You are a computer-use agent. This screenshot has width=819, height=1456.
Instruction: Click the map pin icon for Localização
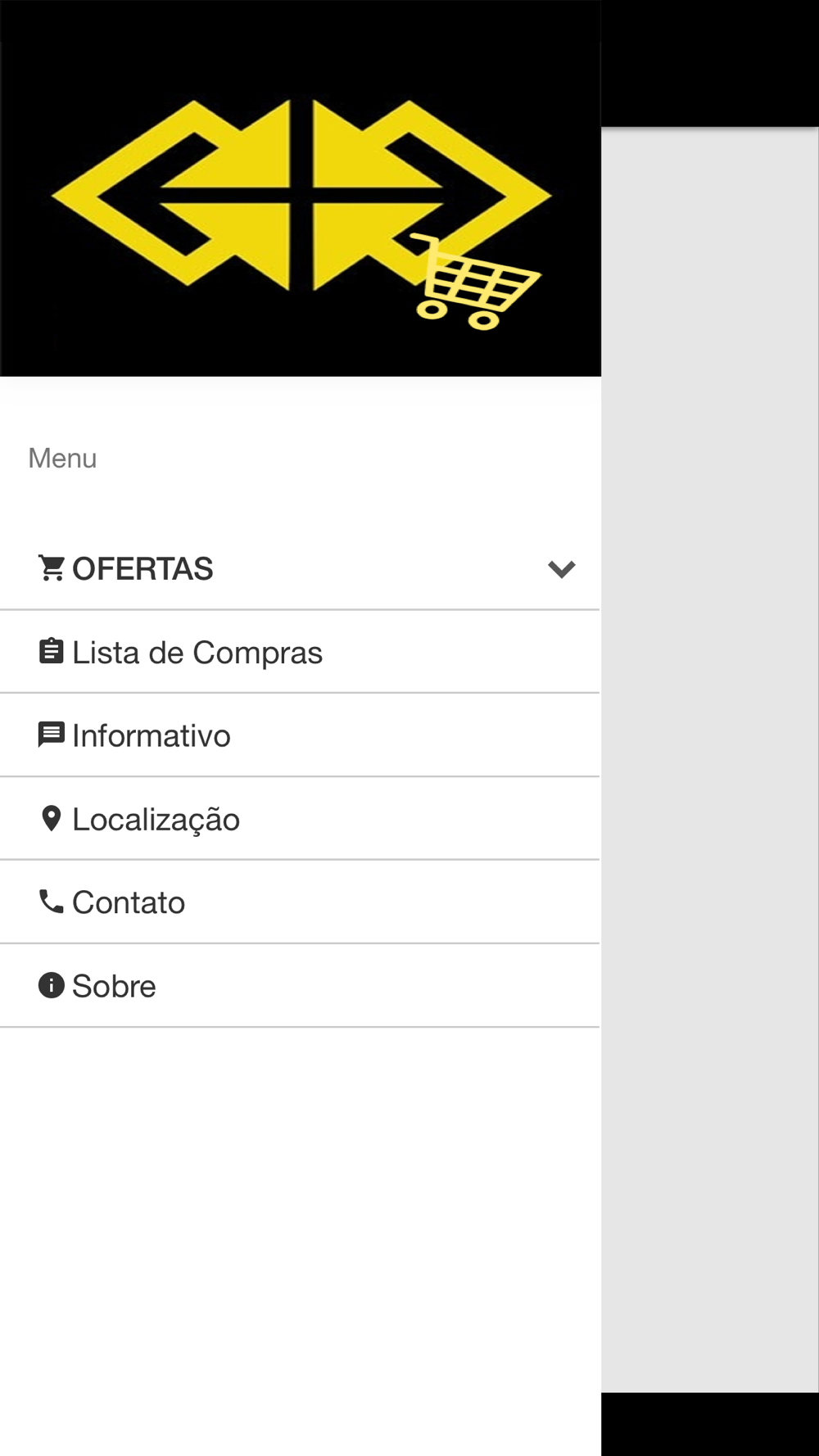click(x=52, y=818)
